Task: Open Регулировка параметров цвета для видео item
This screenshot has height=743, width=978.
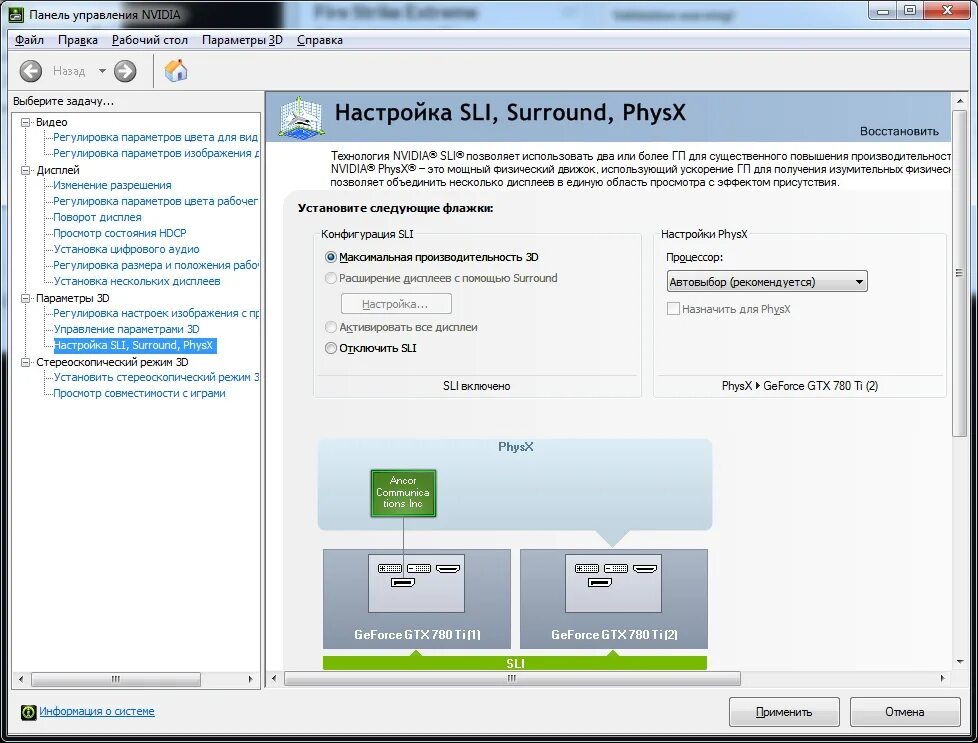Action: click(155, 137)
